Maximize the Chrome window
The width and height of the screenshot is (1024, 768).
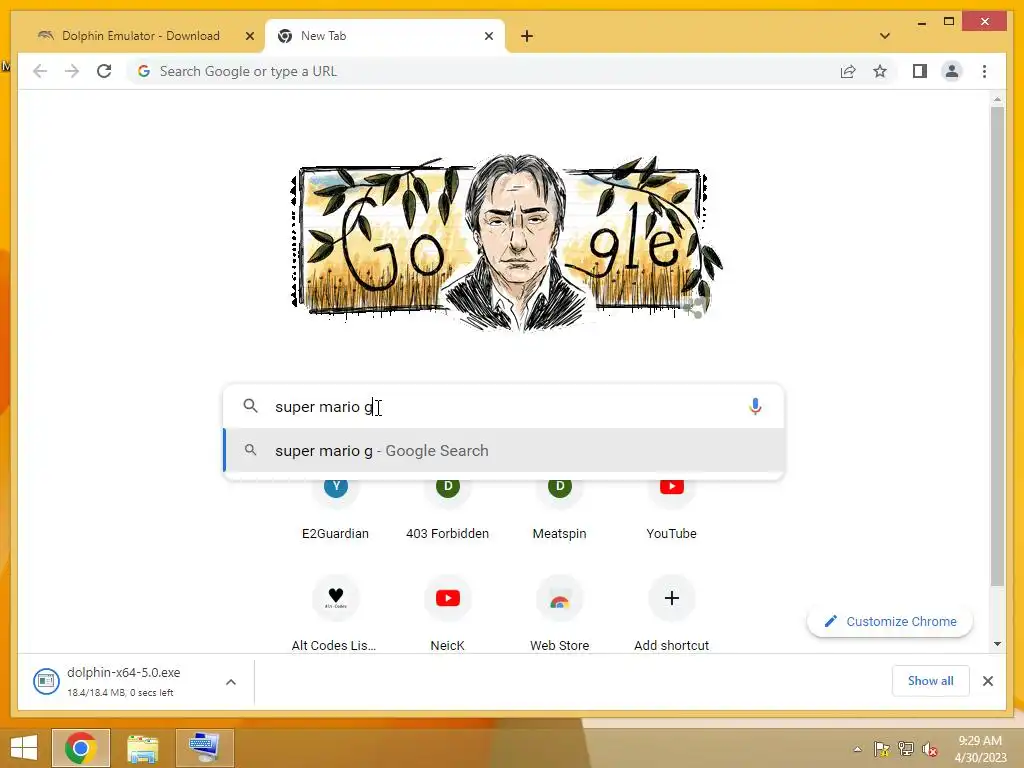(x=949, y=22)
